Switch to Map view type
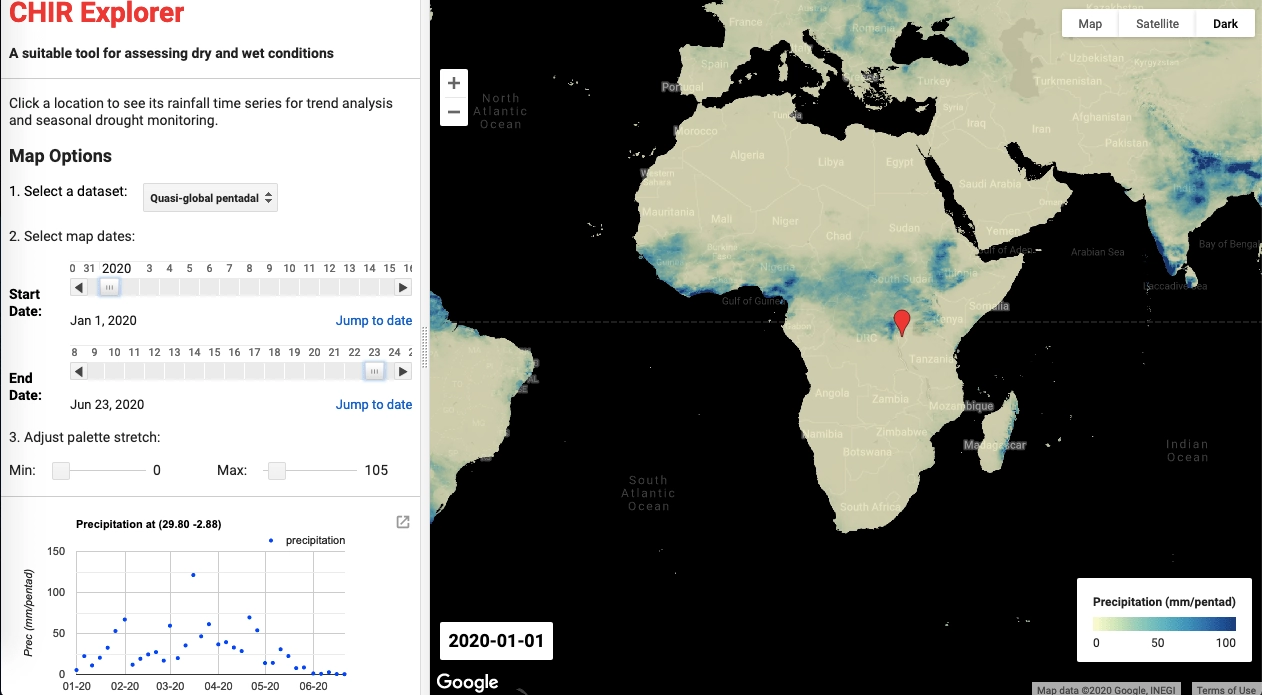 1090,24
